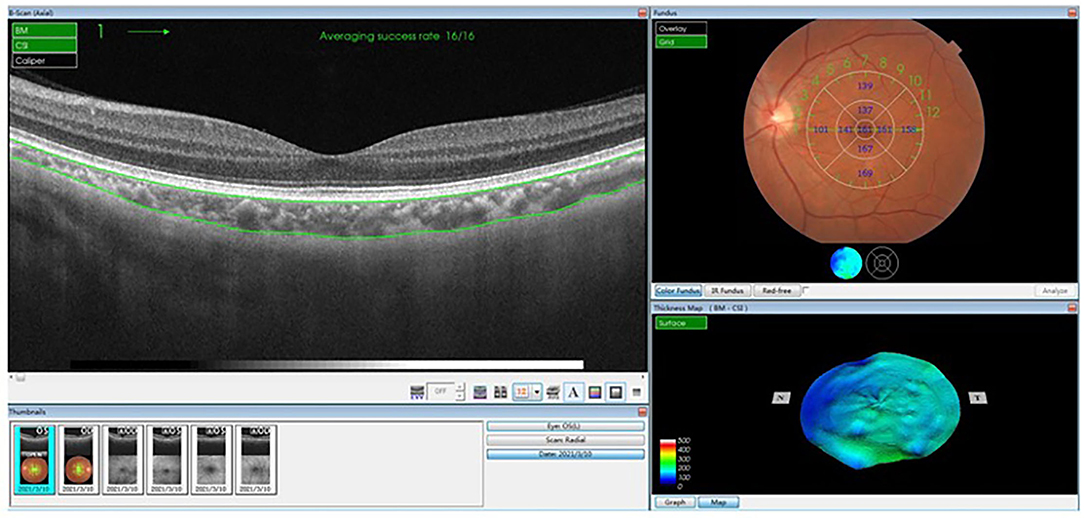Toggle the CSI boundary layer button

click(44, 45)
